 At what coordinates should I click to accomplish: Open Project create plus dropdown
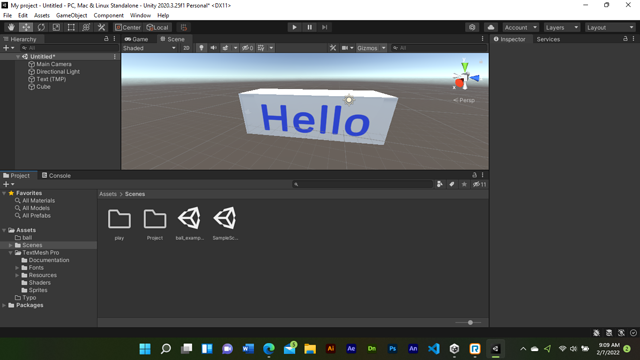(x=9, y=184)
